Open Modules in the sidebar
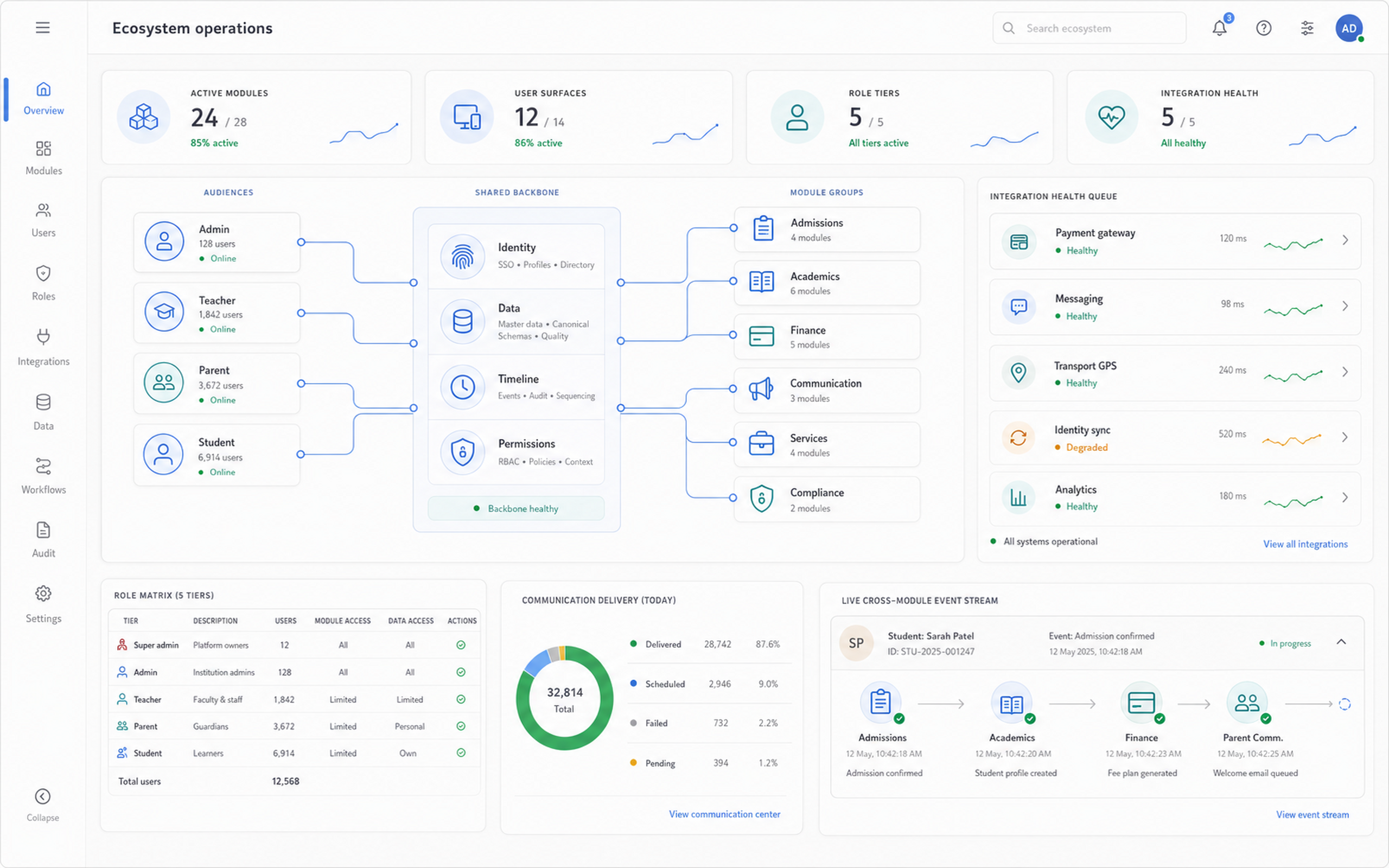1389x868 pixels. tap(43, 158)
